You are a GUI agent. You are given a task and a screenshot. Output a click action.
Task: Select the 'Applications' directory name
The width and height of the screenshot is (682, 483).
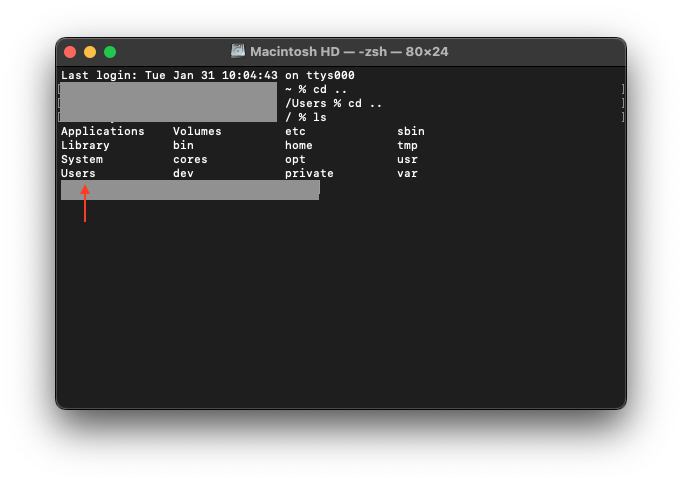103,131
